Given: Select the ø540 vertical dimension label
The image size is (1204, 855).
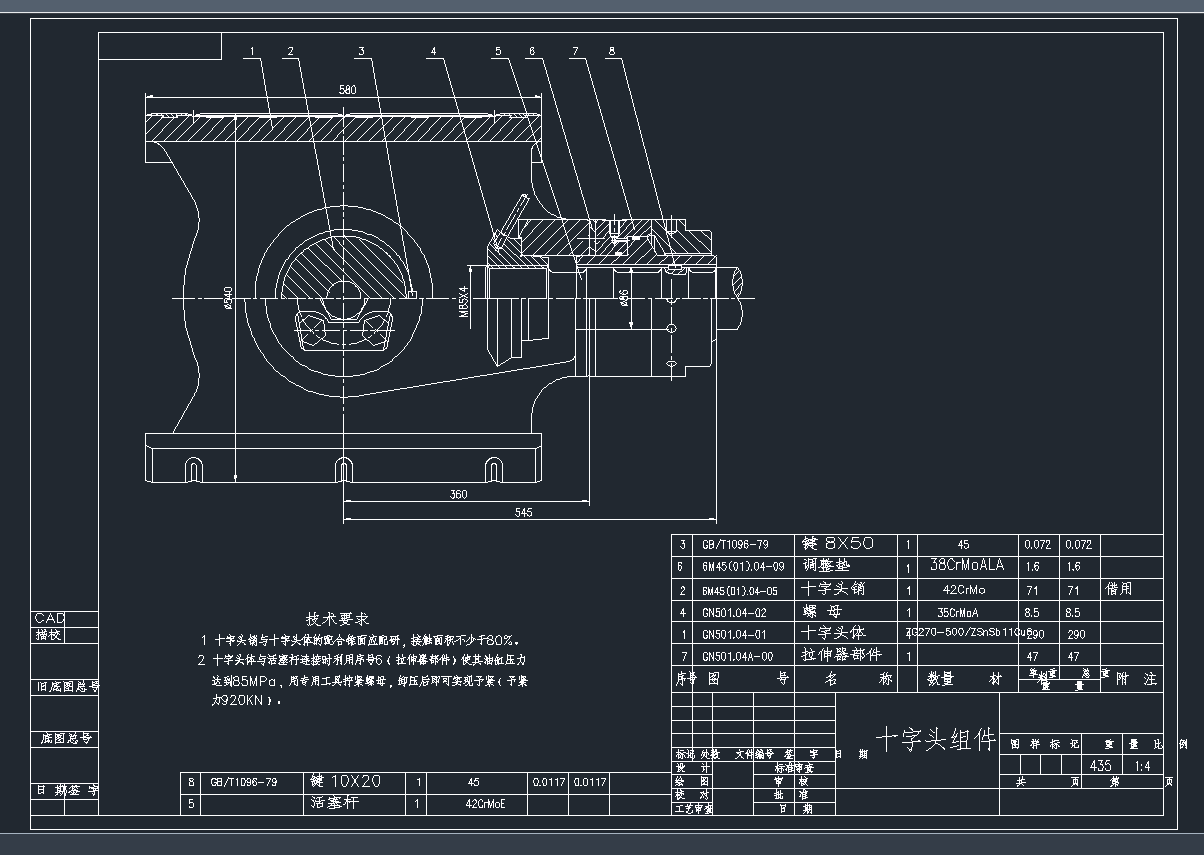Looking at the screenshot, I should pyautogui.click(x=228, y=297).
